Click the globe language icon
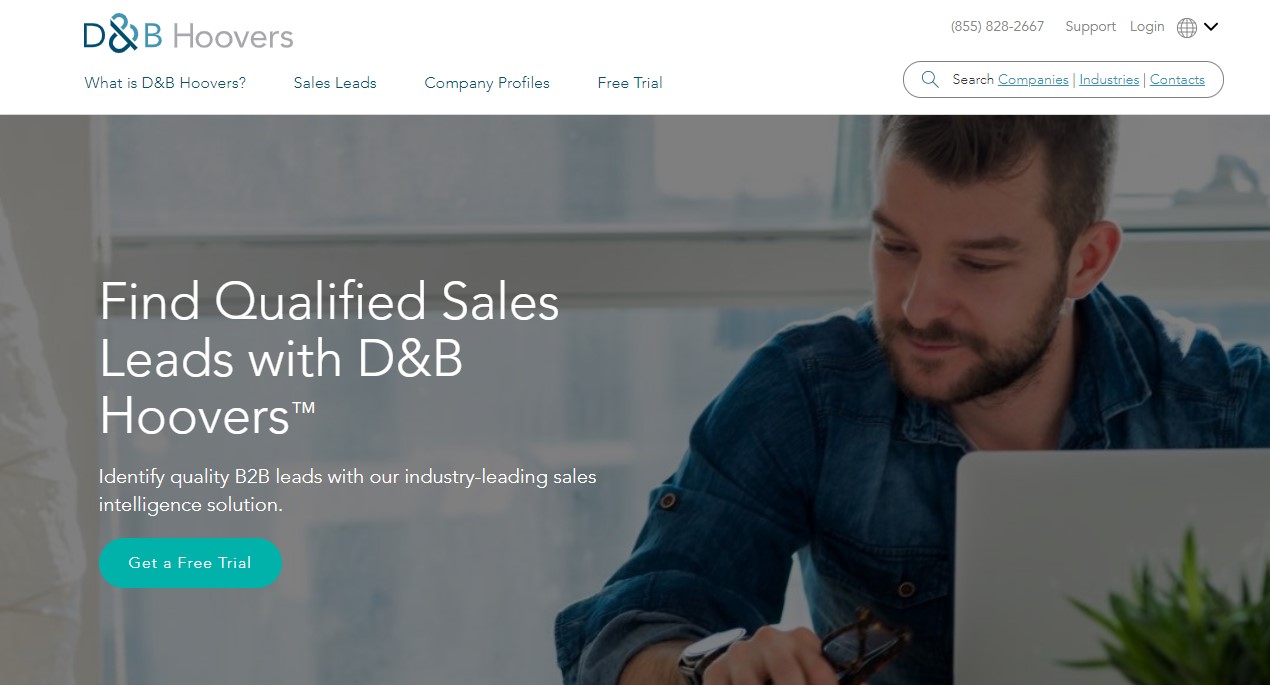Screen dimensions: 1270x686 1187,28
